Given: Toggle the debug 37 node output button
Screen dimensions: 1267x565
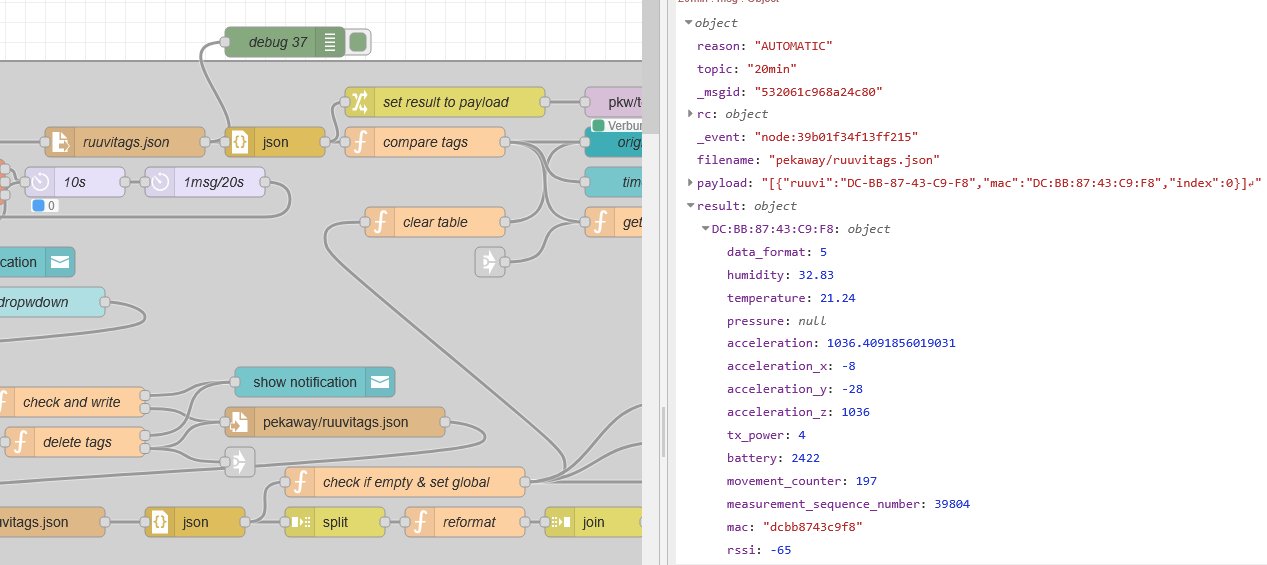Looking at the screenshot, I should click(358, 42).
